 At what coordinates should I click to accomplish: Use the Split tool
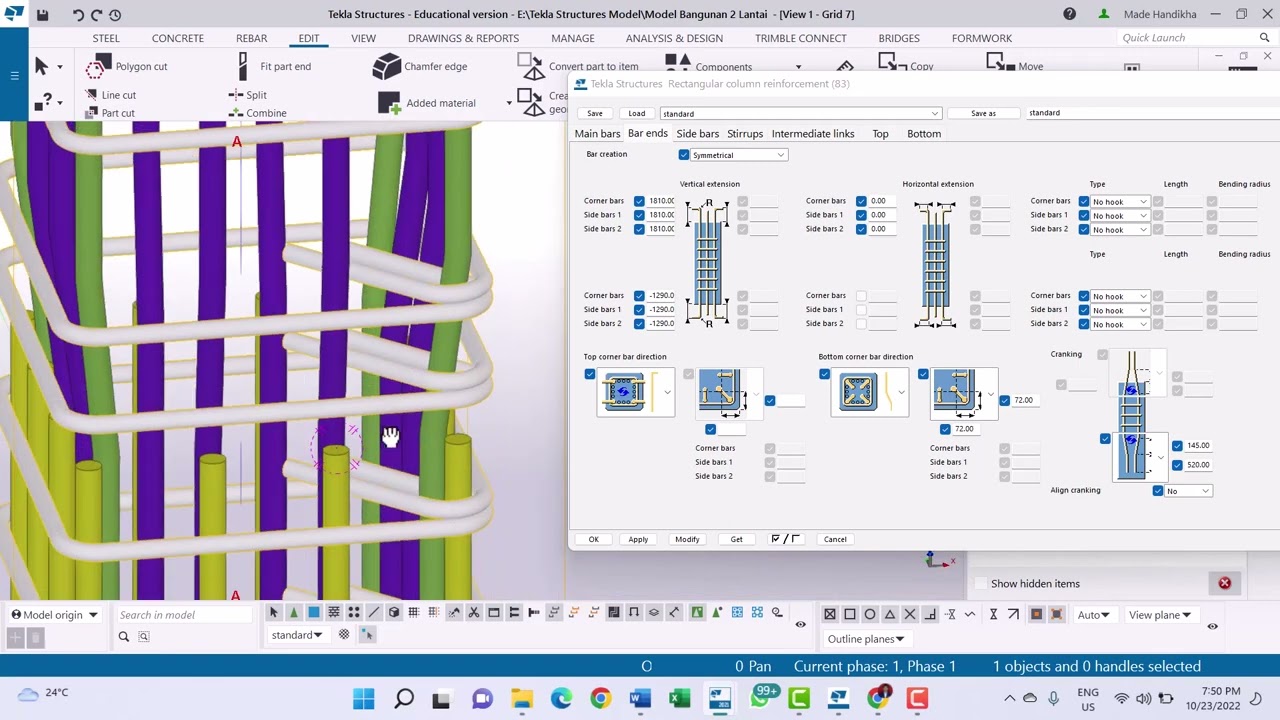point(248,95)
